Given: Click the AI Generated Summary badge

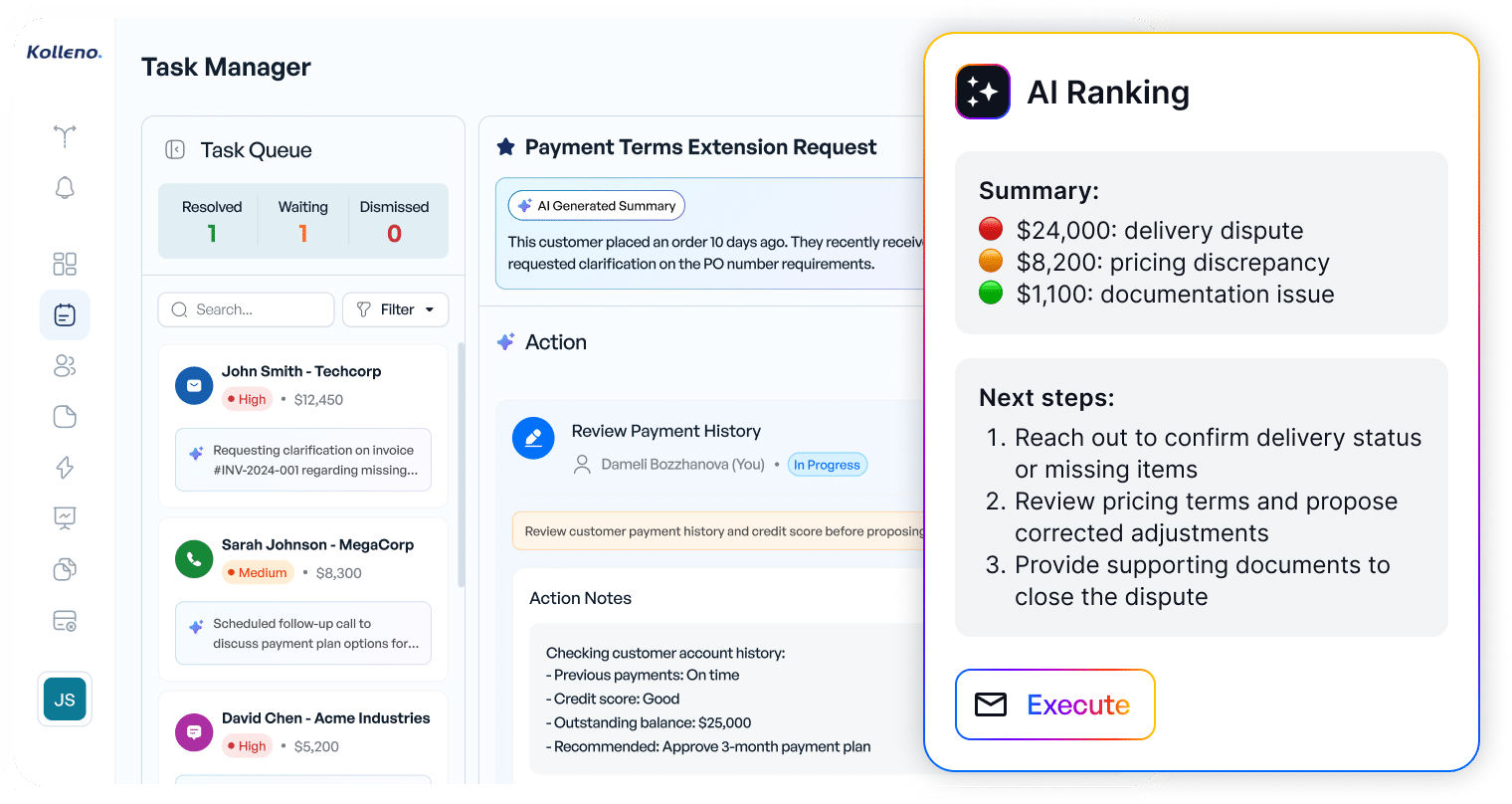Looking at the screenshot, I should click(597, 206).
